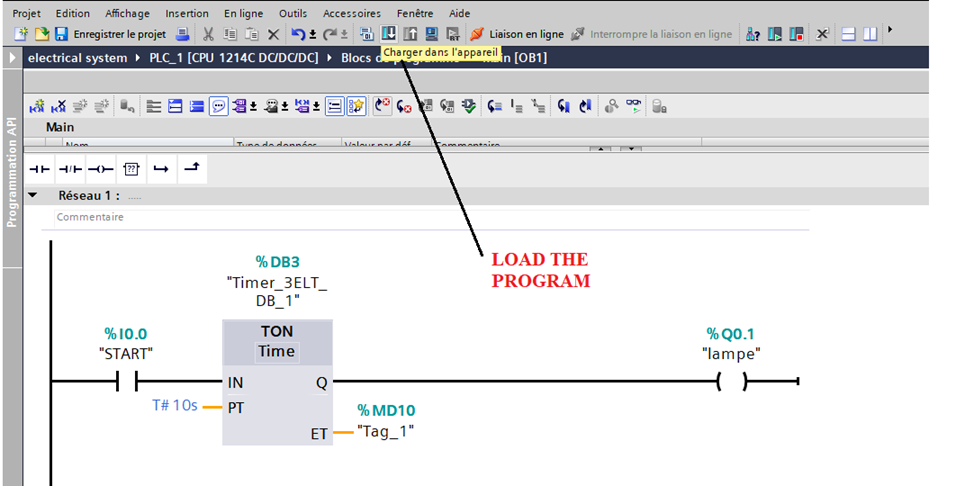Collapse the Réseau 1 network
This screenshot has width=974, height=486.
click(x=33, y=196)
